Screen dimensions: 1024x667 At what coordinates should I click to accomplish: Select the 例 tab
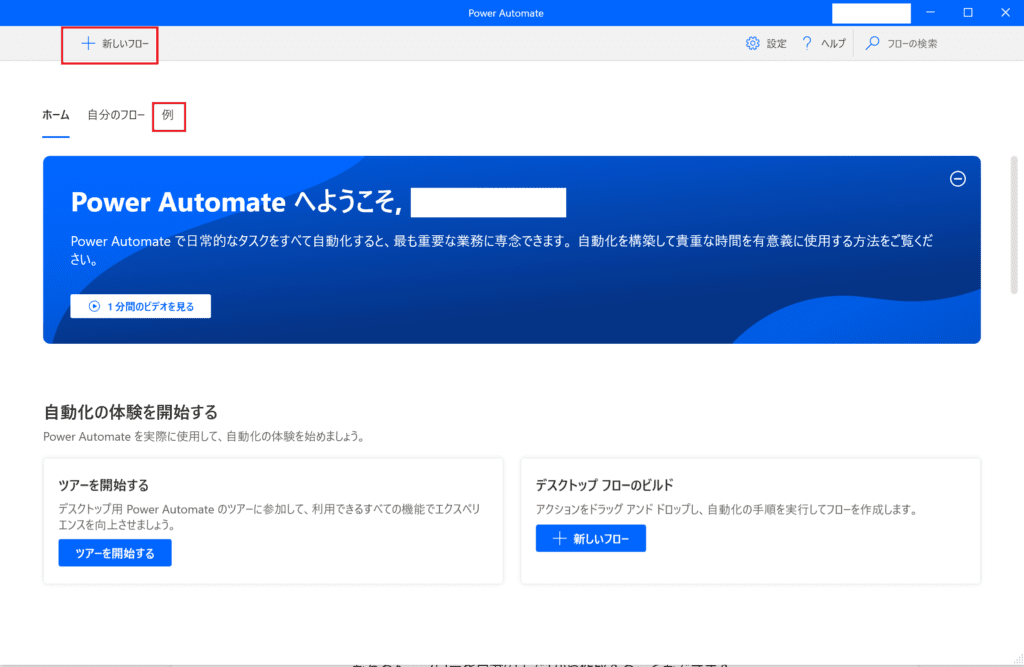click(x=168, y=115)
